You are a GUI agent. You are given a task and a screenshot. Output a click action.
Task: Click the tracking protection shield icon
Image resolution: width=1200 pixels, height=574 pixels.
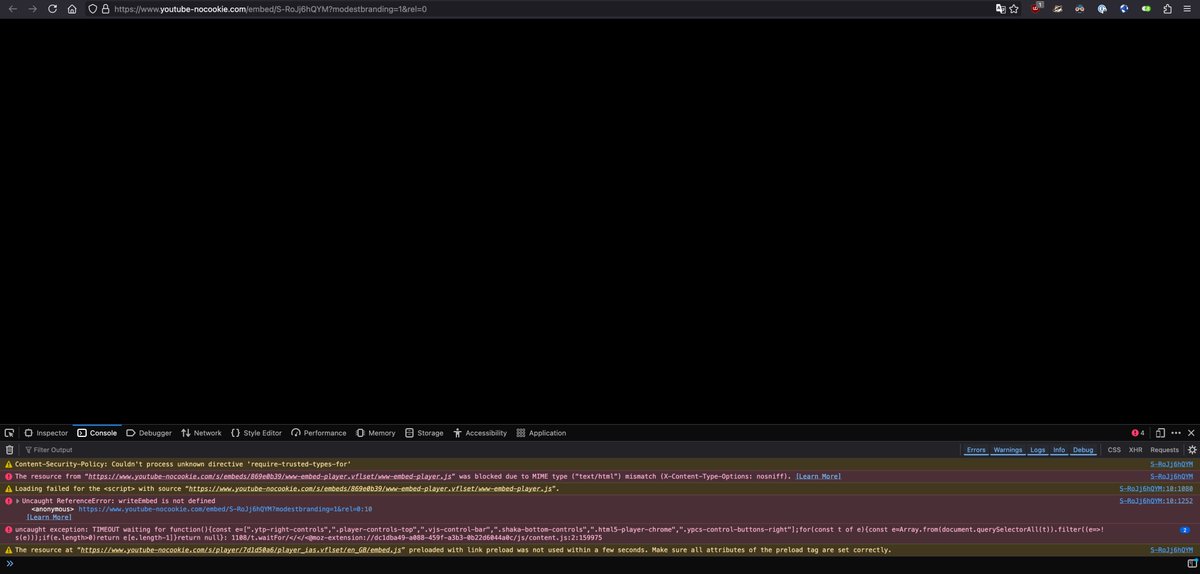(93, 8)
